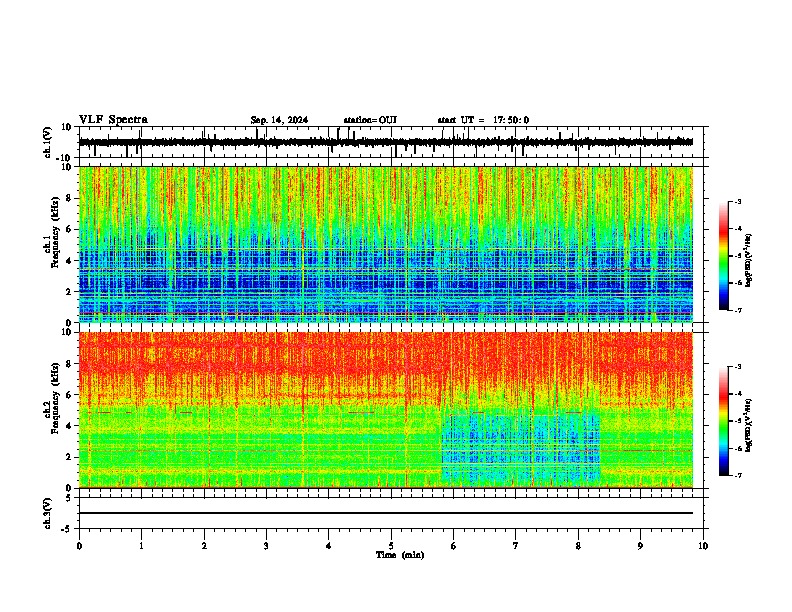Click the time axis tick label "0"
Image resolution: width=792 pixels, height=612 pixels.
pyautogui.click(x=79, y=546)
